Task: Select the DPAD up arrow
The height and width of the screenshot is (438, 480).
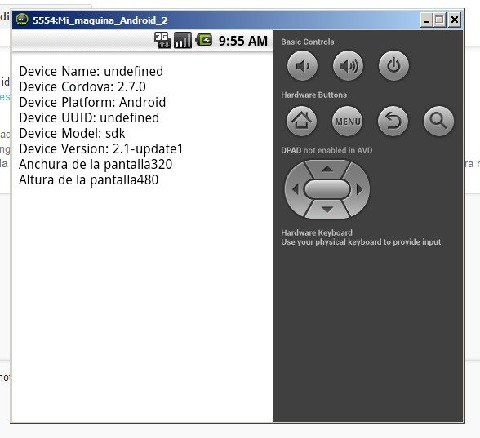Action: [327, 169]
